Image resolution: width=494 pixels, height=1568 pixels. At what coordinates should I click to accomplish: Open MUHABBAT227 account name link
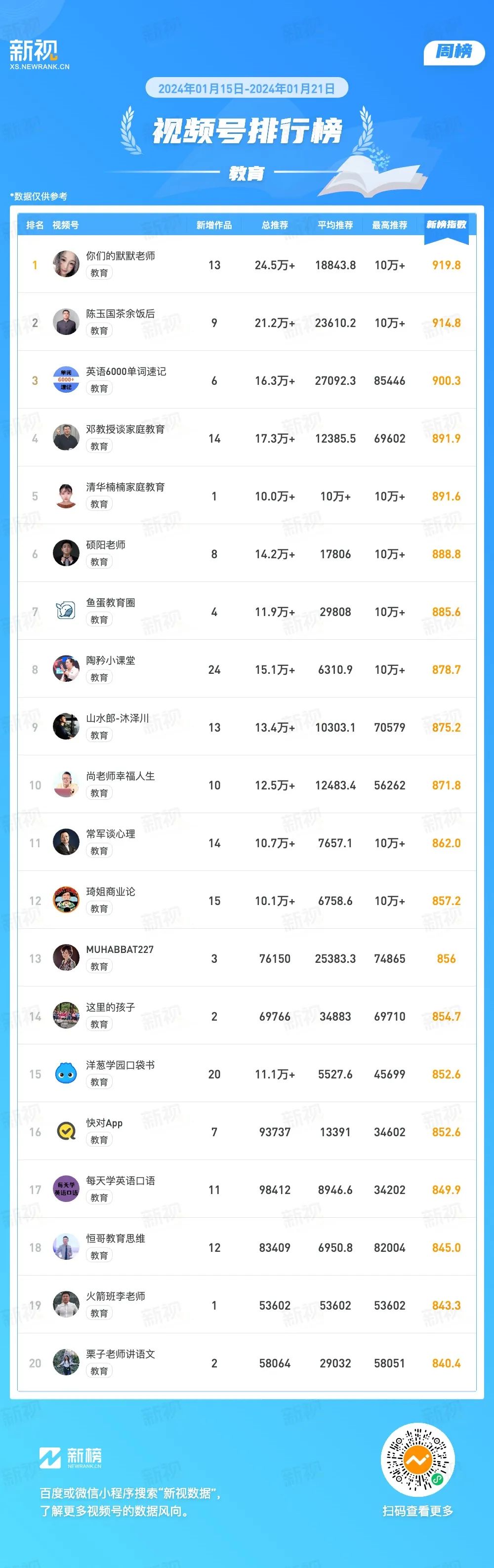(120, 949)
